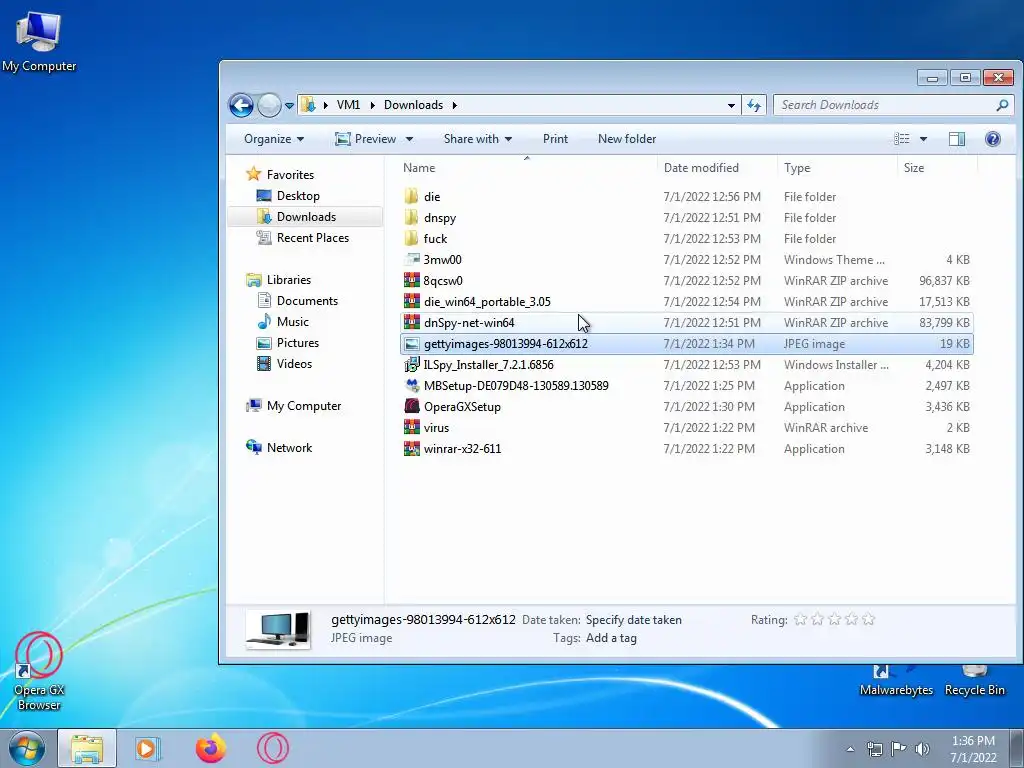The height and width of the screenshot is (768, 1024).
Task: Open Help with the question mark icon
Action: click(x=993, y=139)
